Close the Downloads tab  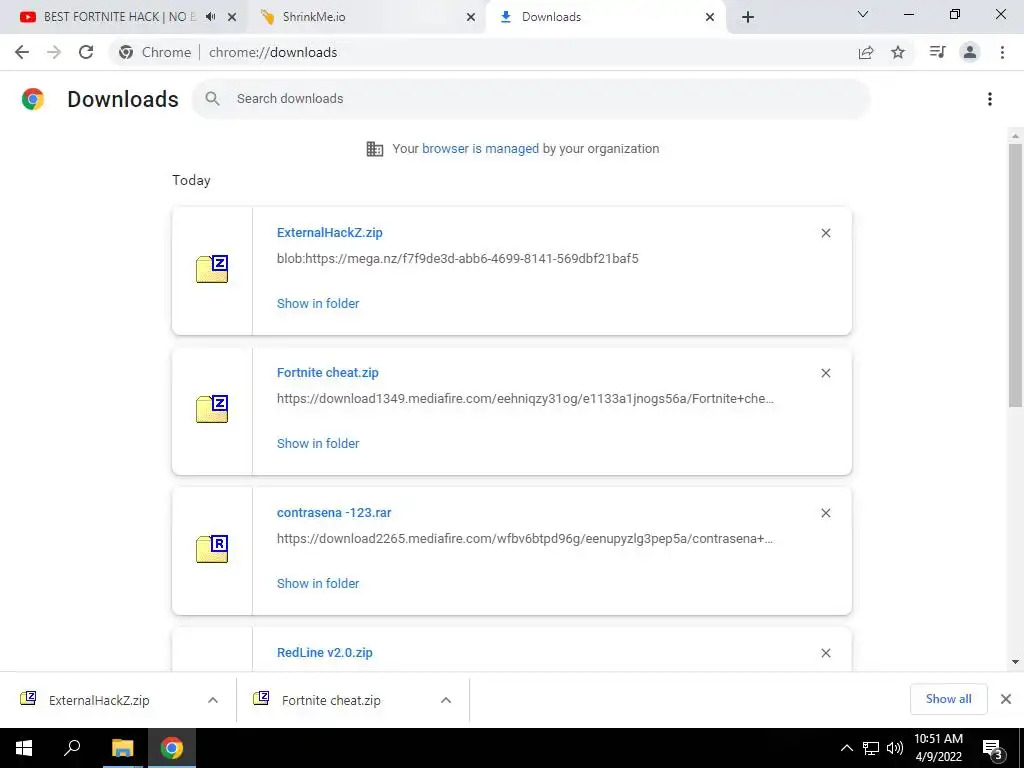click(710, 17)
